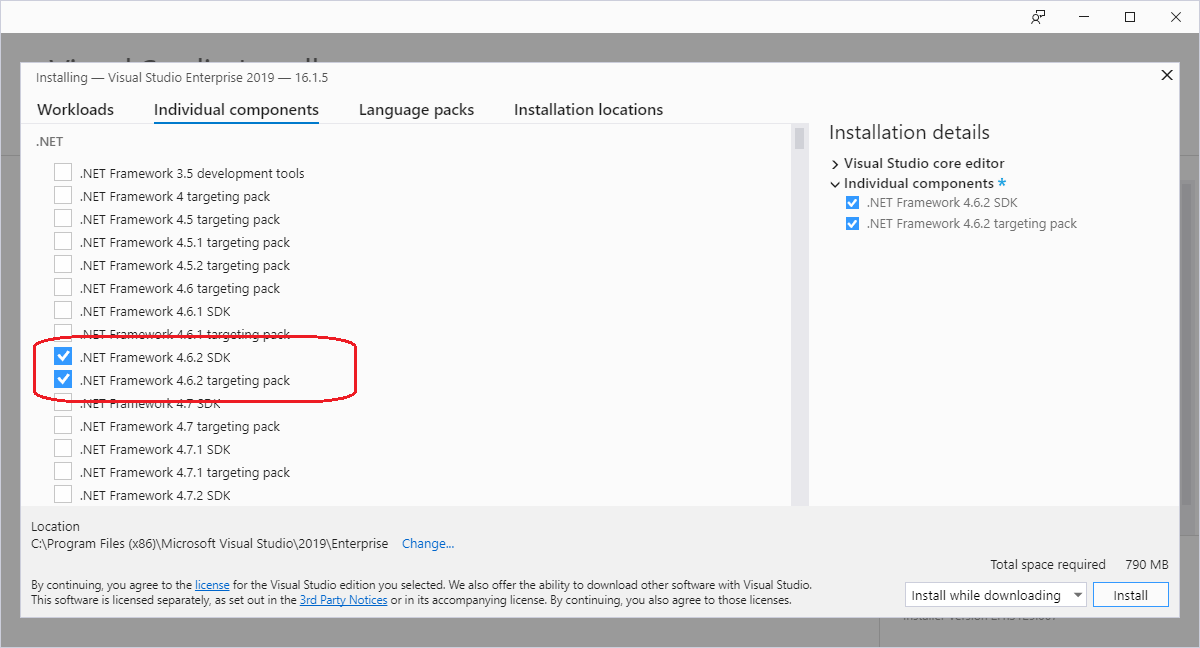Tick .NET Framework 4.6 targeting pack
Image resolution: width=1200 pixels, height=648 pixels.
coord(63,287)
